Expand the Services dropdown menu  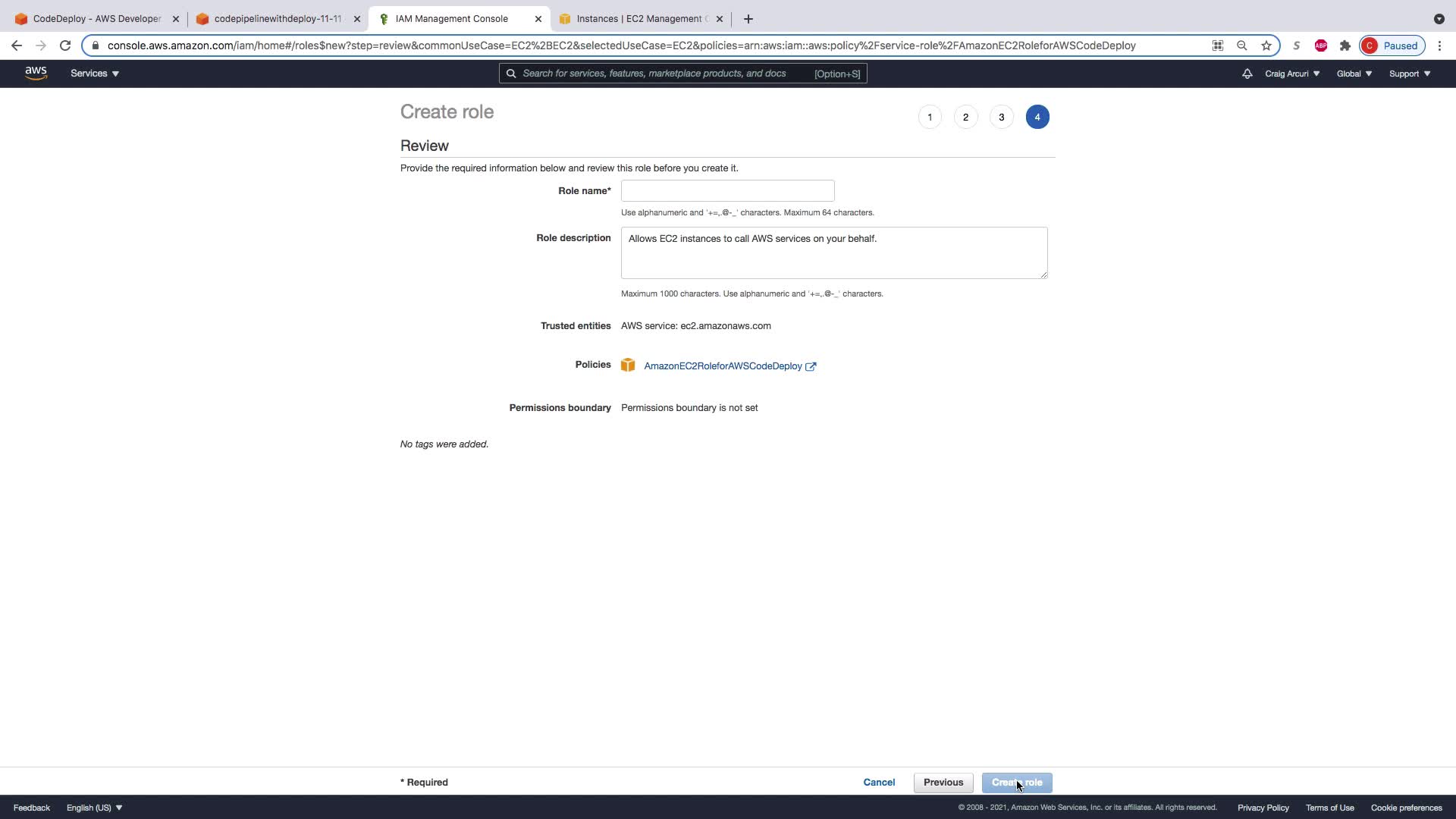point(95,74)
